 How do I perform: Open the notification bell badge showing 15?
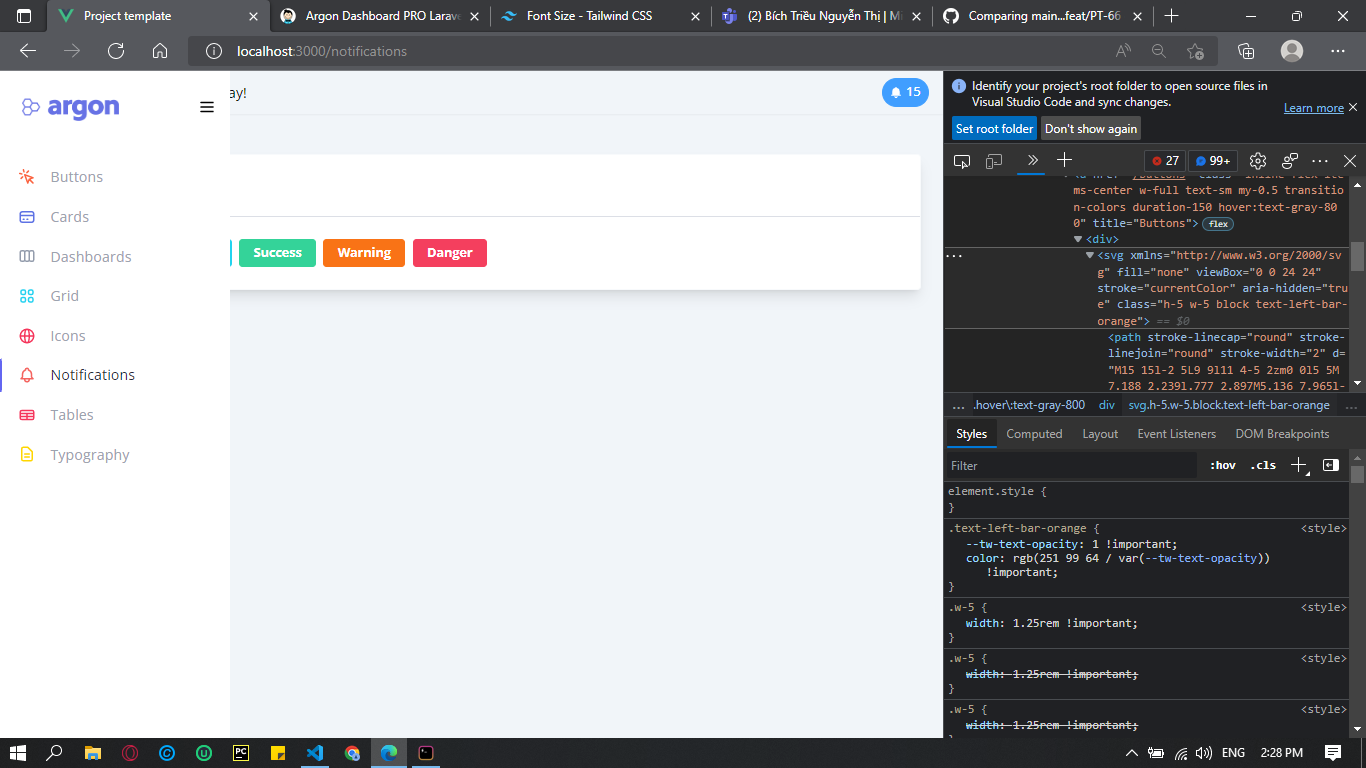tap(905, 92)
